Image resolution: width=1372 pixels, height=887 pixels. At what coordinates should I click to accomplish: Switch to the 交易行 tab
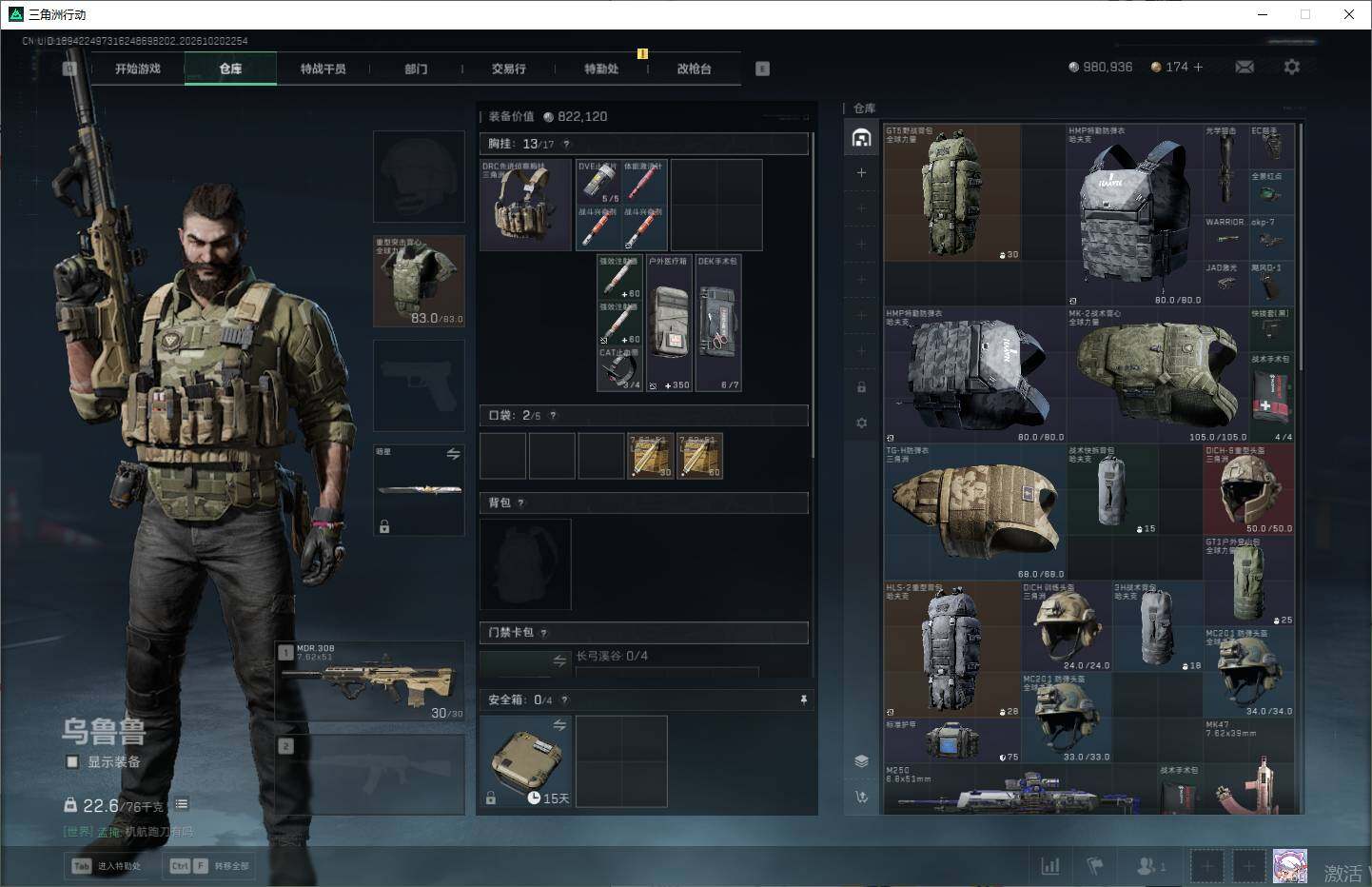509,69
